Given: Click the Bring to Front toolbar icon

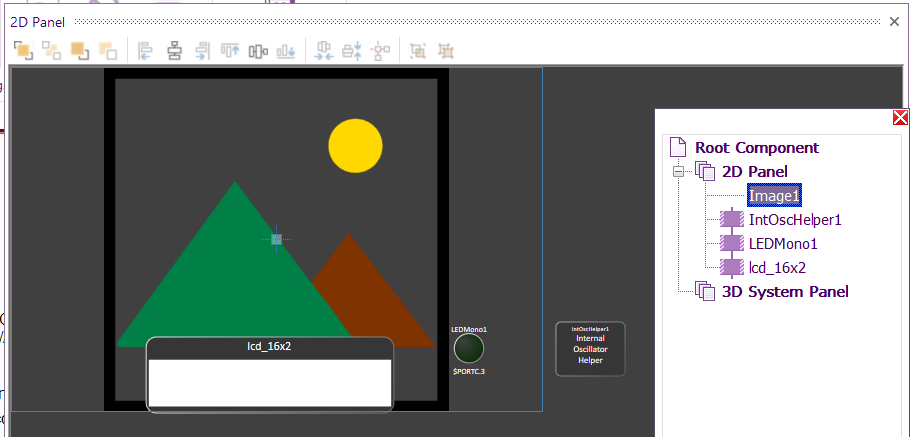Looking at the screenshot, I should [22, 50].
